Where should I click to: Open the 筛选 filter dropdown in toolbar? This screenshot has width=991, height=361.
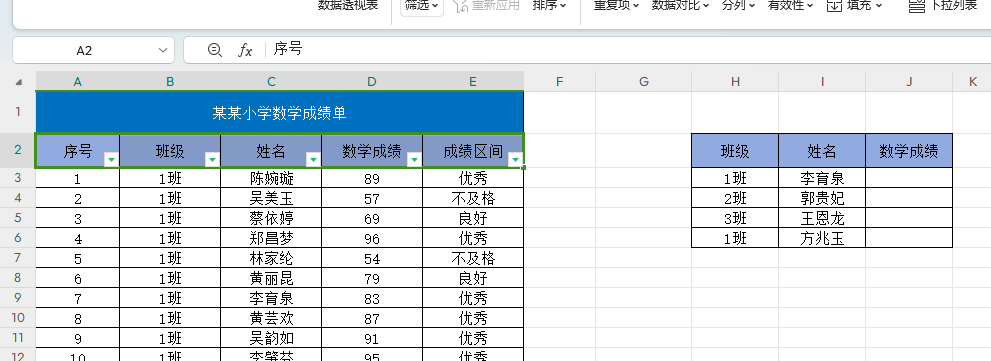pos(422,5)
